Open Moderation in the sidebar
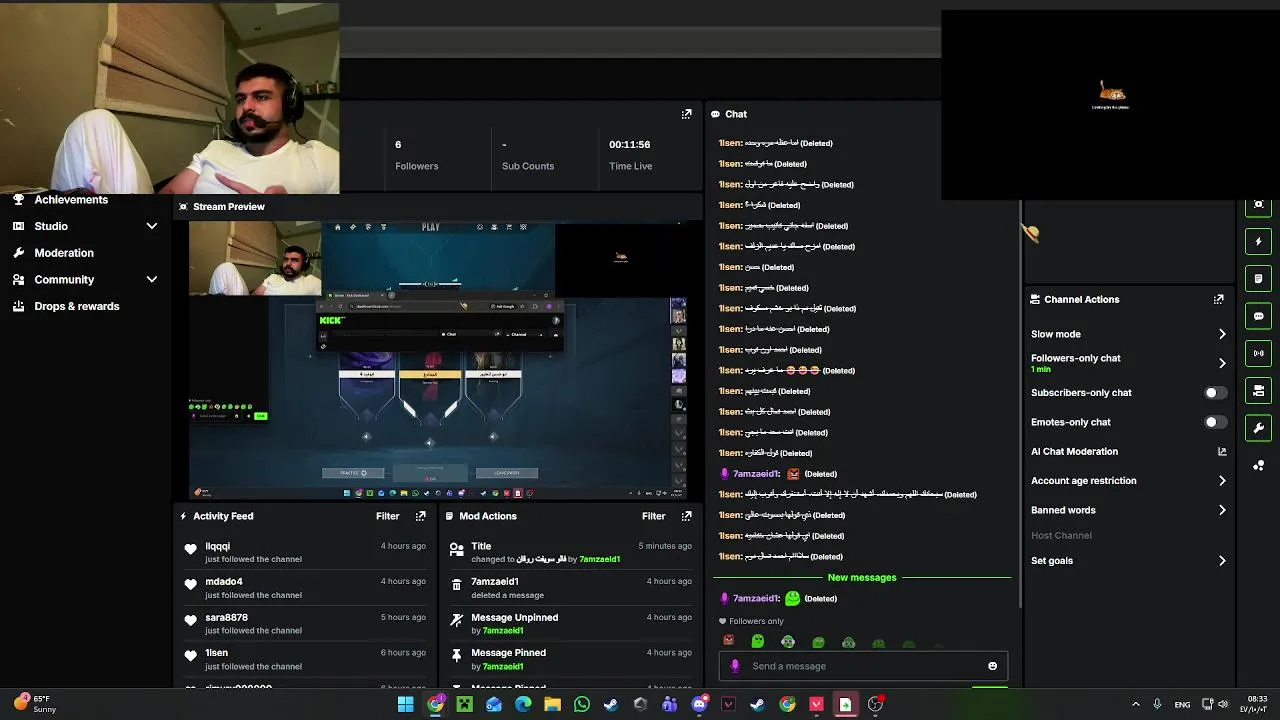 coord(64,253)
